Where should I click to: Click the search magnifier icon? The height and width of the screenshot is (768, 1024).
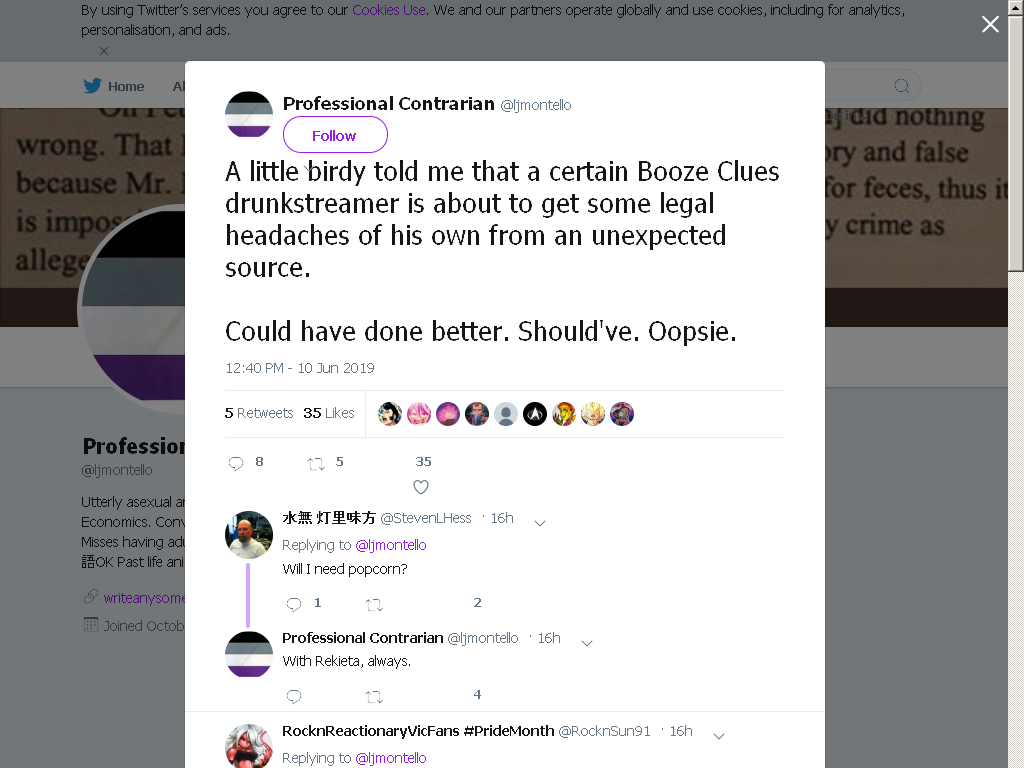pos(902,86)
